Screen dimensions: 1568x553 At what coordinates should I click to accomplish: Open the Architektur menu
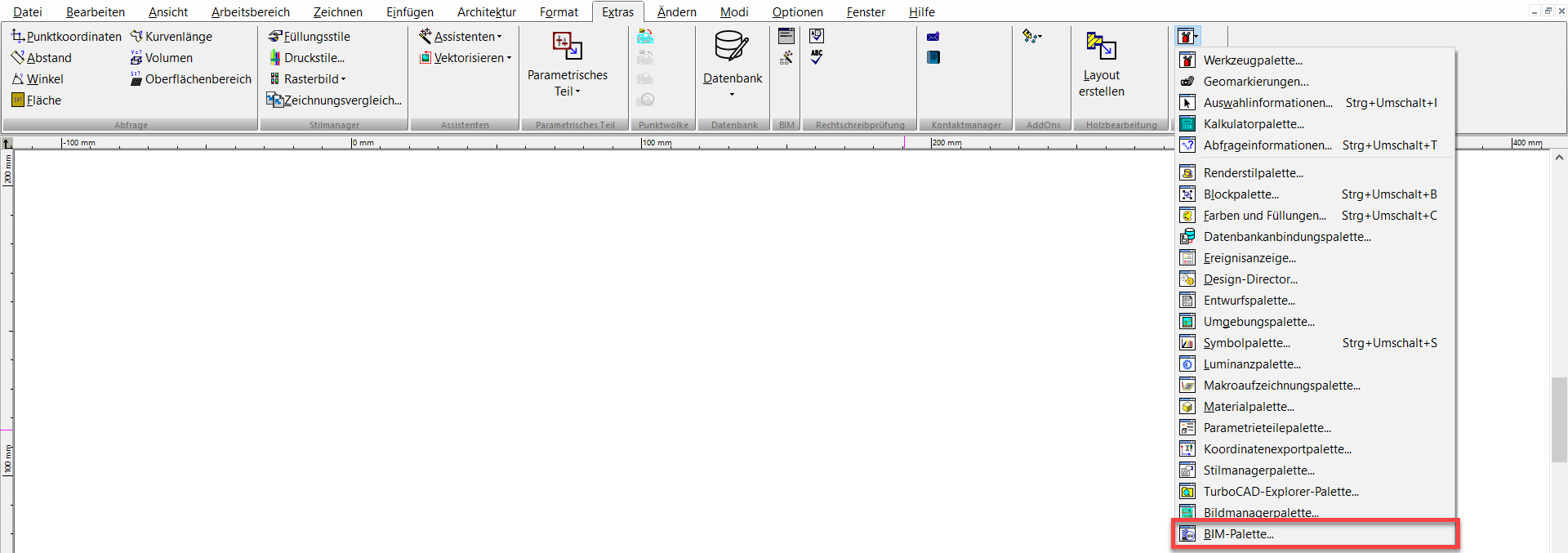click(486, 12)
